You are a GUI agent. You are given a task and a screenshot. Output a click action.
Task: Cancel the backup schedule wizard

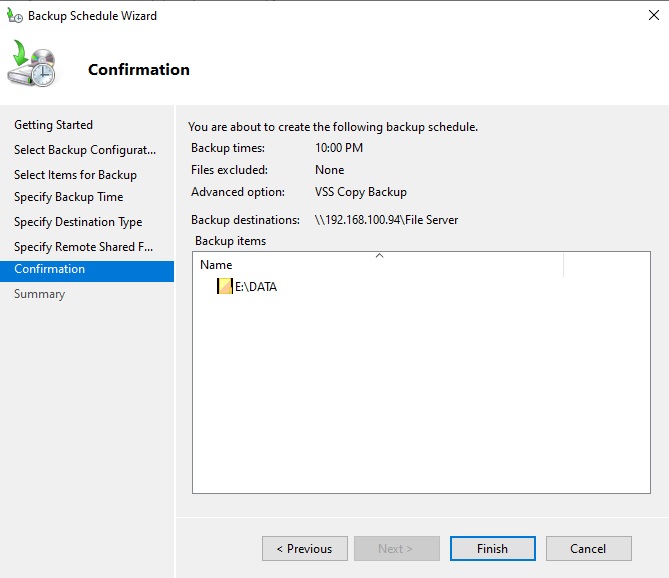[x=588, y=548]
